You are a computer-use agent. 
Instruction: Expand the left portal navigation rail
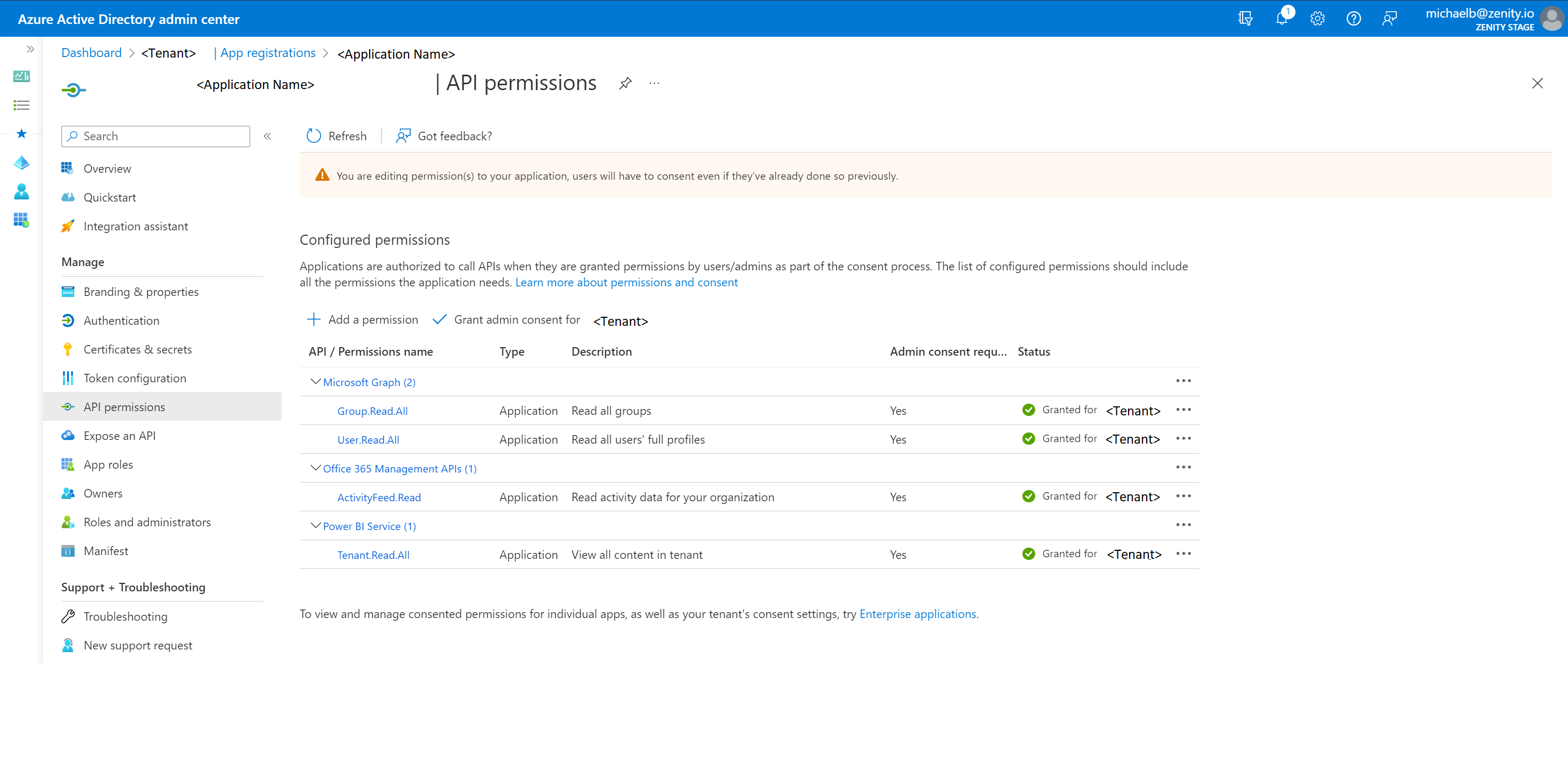(x=30, y=49)
